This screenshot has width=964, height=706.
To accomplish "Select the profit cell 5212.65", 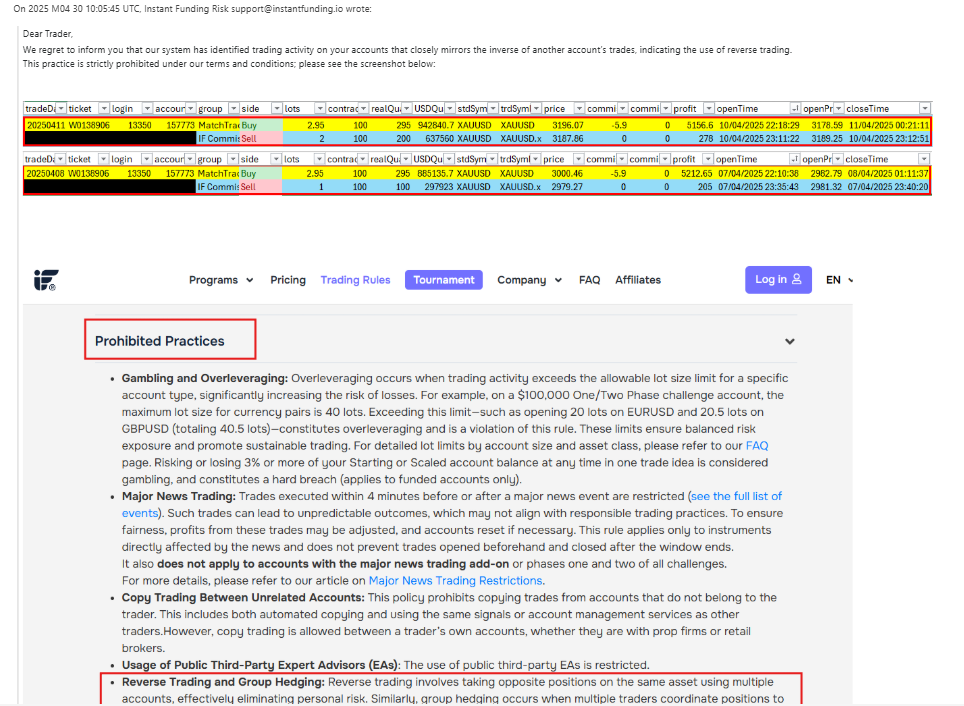I will 693,174.
